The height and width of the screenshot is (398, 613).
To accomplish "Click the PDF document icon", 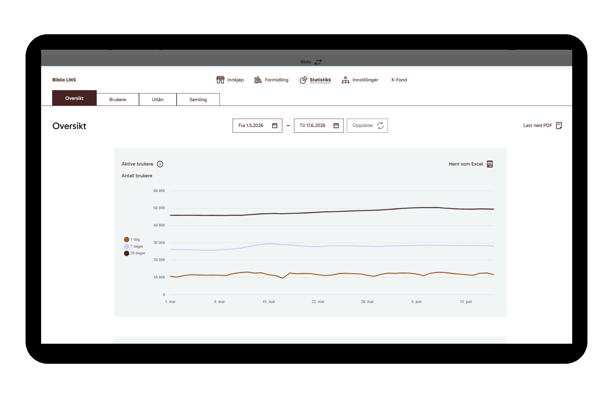I will click(559, 125).
